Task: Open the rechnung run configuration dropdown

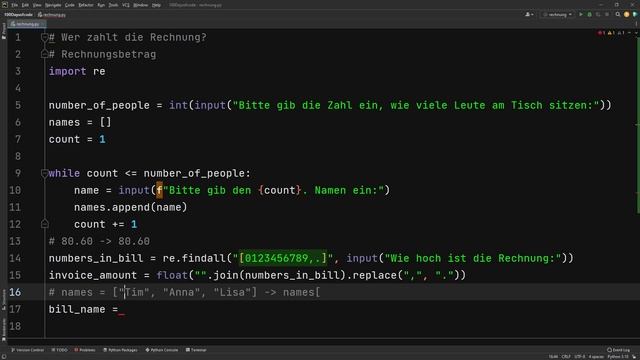Action: coord(558,15)
